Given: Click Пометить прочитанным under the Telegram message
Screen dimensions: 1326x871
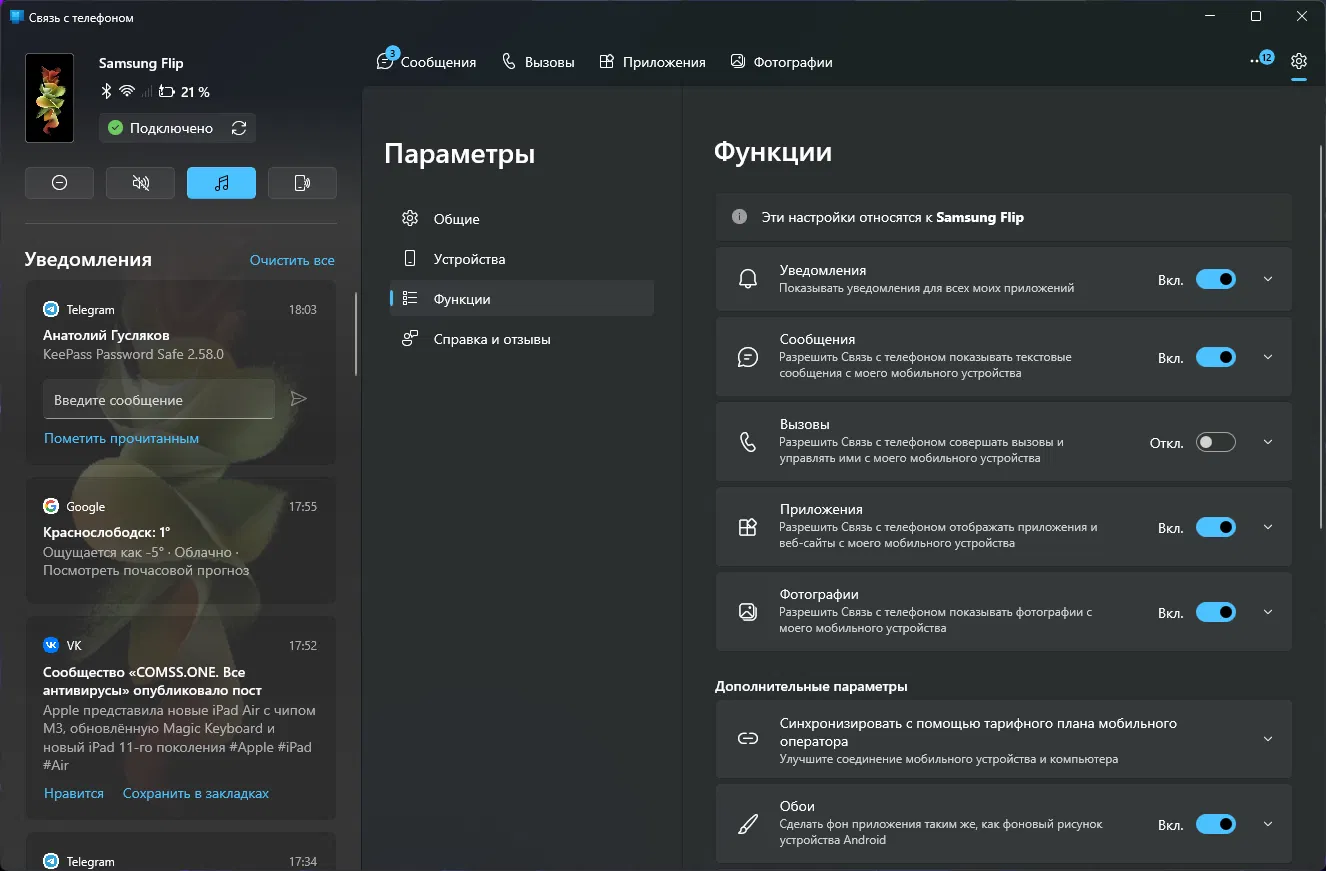Looking at the screenshot, I should (121, 438).
